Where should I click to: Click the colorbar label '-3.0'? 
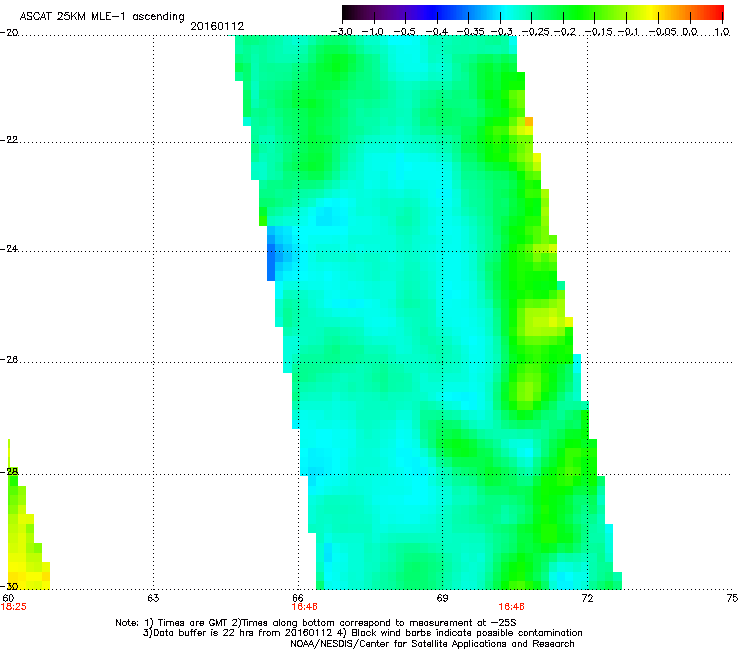pos(342,32)
